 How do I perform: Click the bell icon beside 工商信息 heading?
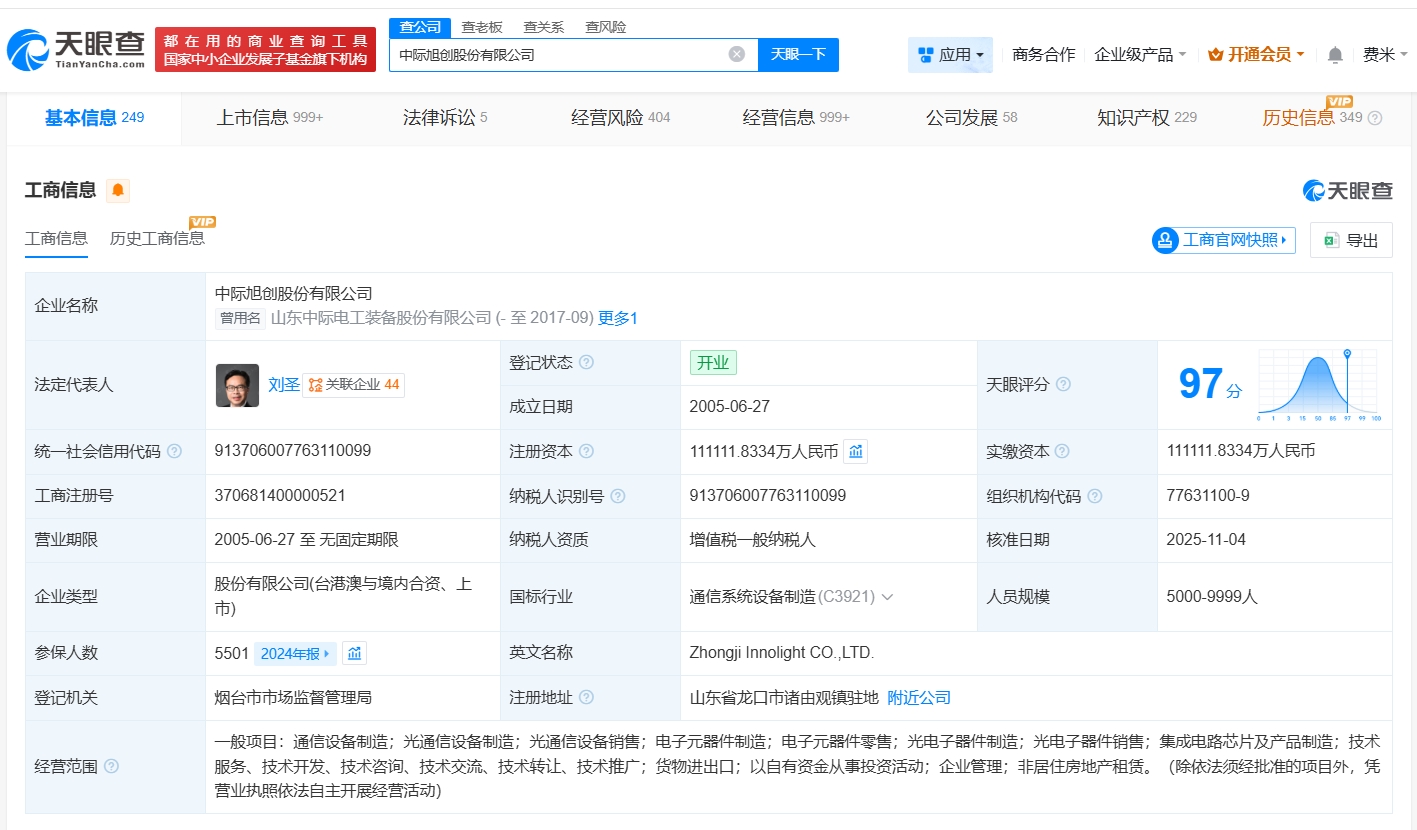(x=117, y=190)
